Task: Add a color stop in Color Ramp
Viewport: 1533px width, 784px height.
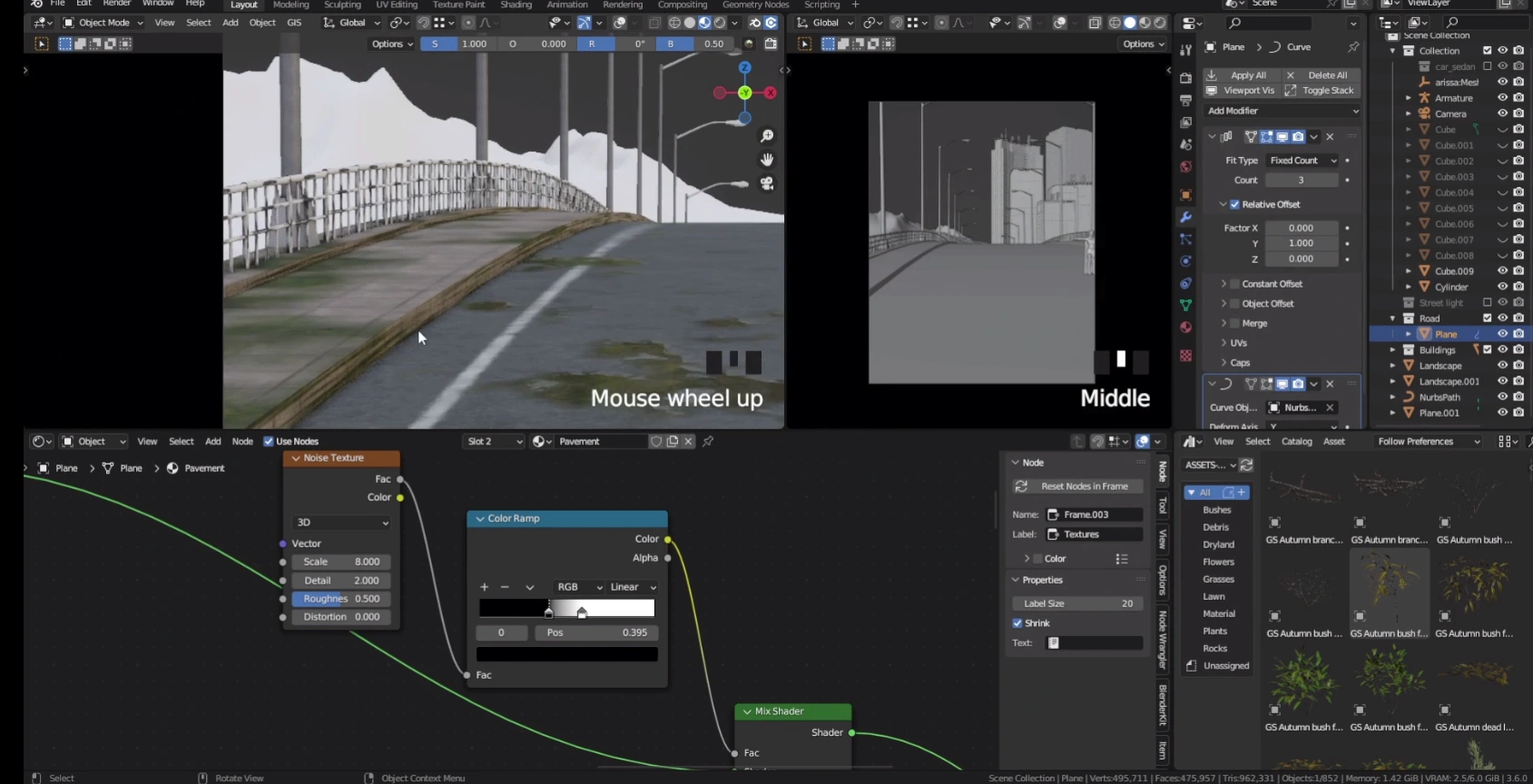Action: click(x=484, y=587)
